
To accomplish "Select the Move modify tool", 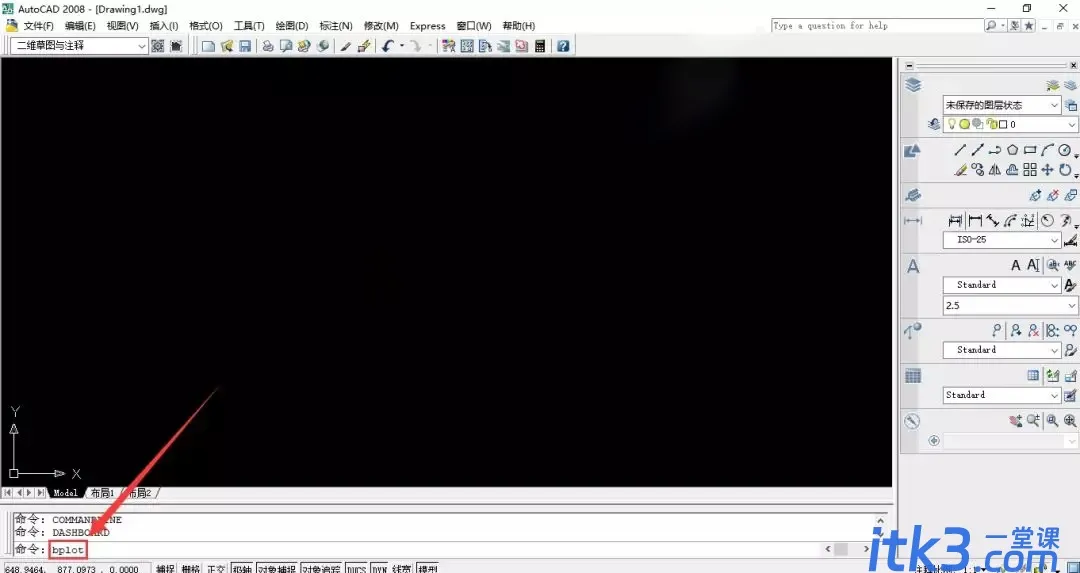I will point(1047,169).
